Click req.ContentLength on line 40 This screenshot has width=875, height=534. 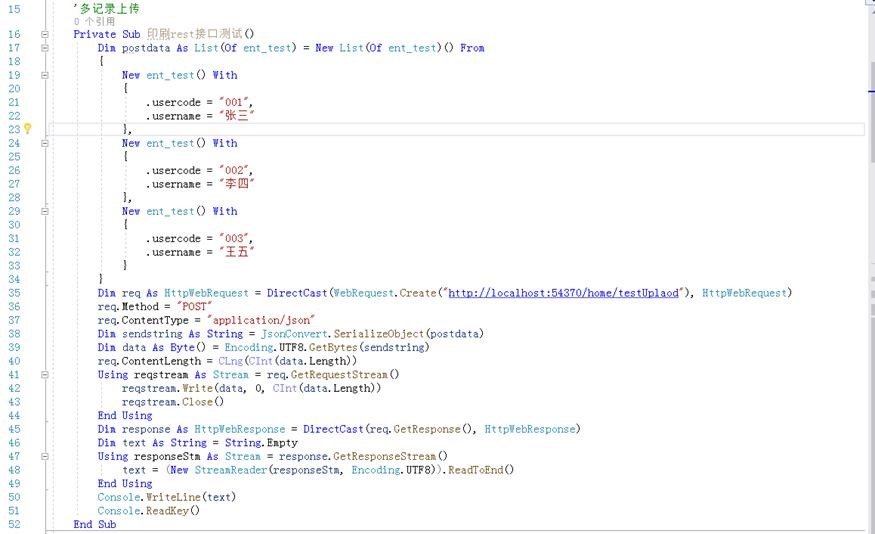pos(150,361)
